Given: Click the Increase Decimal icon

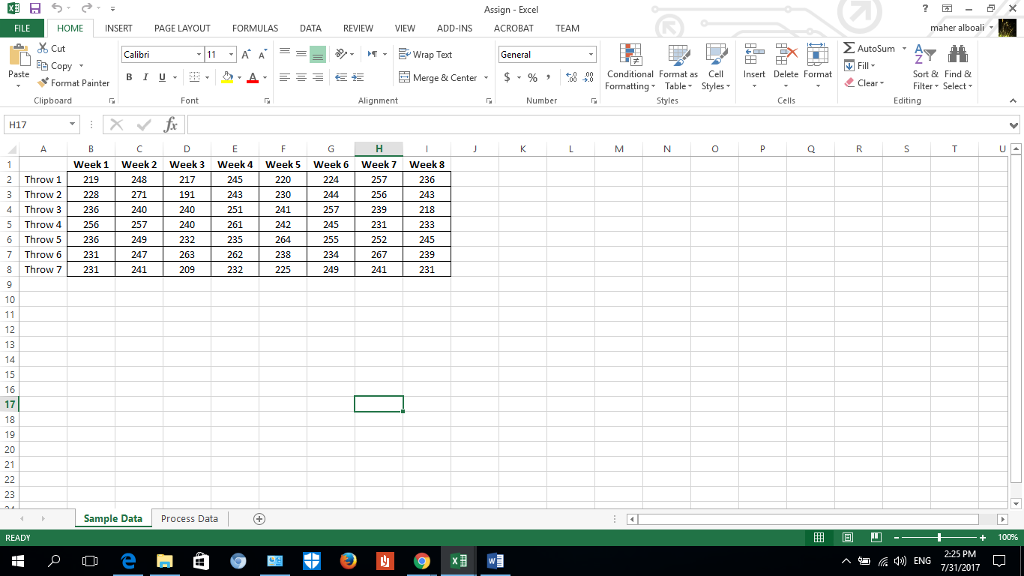Looking at the screenshot, I should pyautogui.click(x=569, y=78).
